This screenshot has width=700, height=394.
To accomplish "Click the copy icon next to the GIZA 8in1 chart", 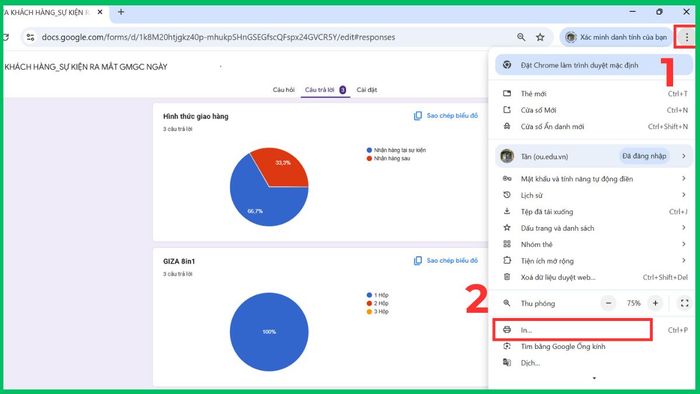I will tap(417, 261).
